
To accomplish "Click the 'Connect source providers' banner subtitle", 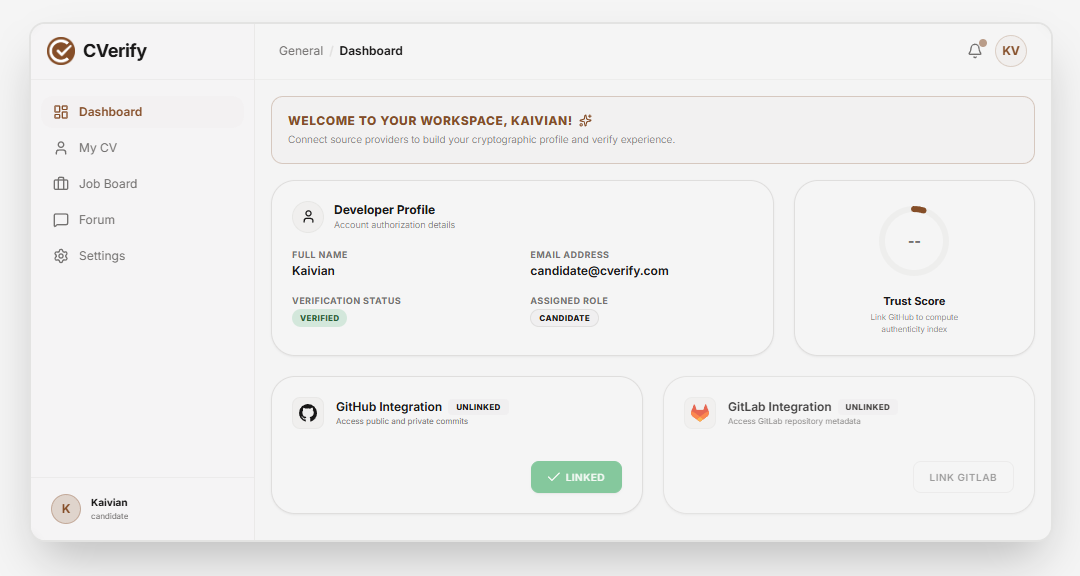I will click(481, 139).
